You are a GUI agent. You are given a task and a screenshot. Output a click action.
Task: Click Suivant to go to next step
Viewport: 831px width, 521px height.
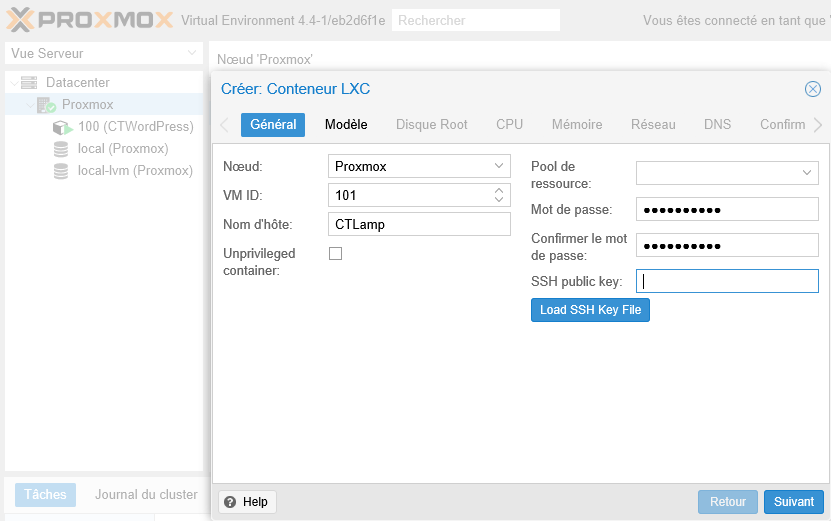tap(794, 502)
